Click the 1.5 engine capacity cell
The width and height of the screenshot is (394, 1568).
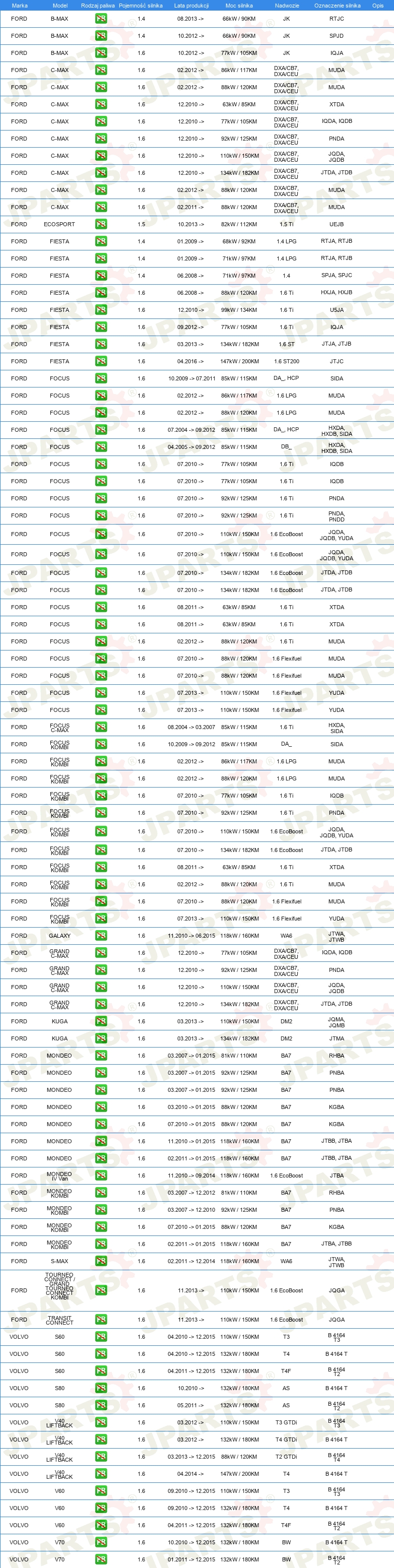pyautogui.click(x=141, y=224)
